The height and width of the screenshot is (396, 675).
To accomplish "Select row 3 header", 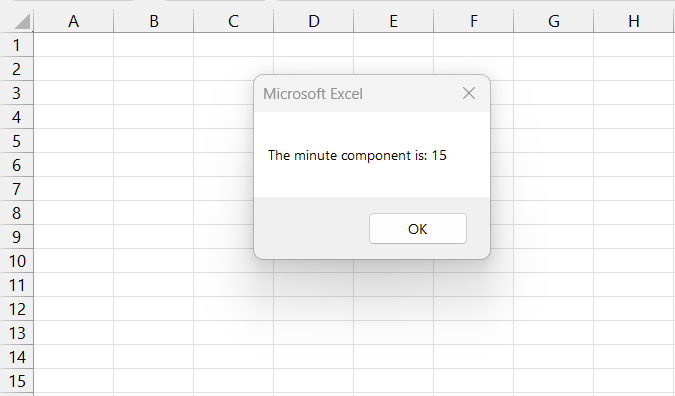I will [16, 93].
